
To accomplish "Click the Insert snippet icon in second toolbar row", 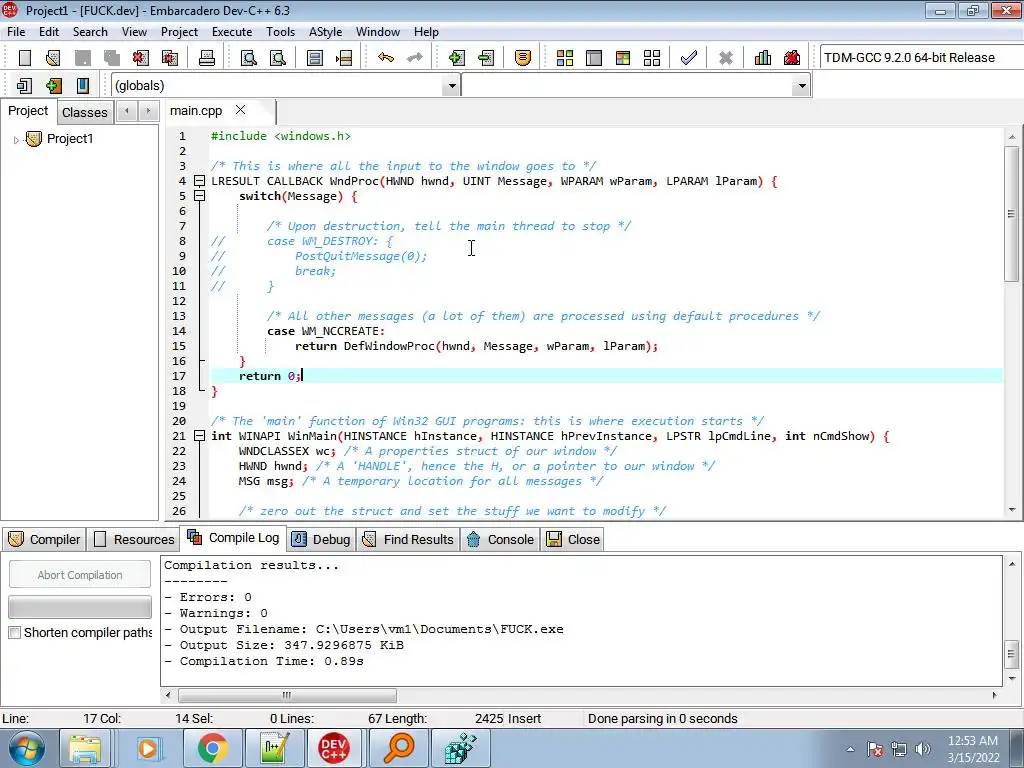I will (x=24, y=86).
